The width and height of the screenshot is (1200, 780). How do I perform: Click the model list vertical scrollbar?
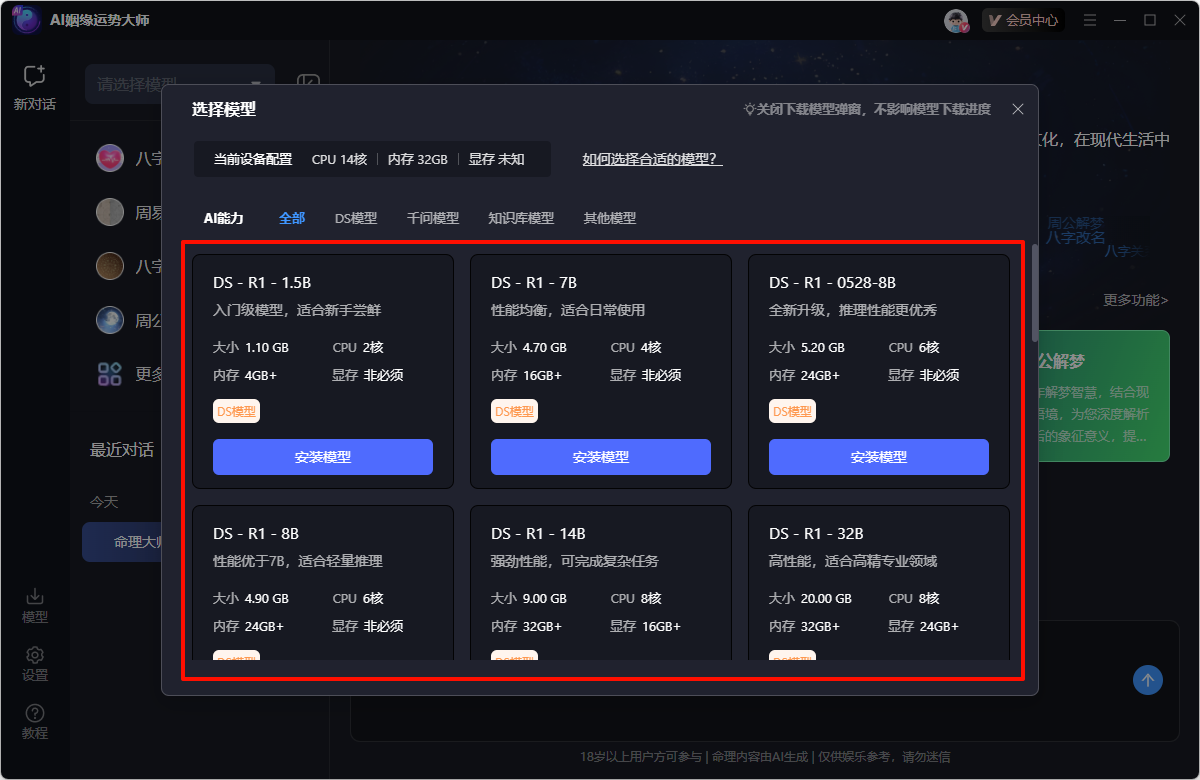1034,292
